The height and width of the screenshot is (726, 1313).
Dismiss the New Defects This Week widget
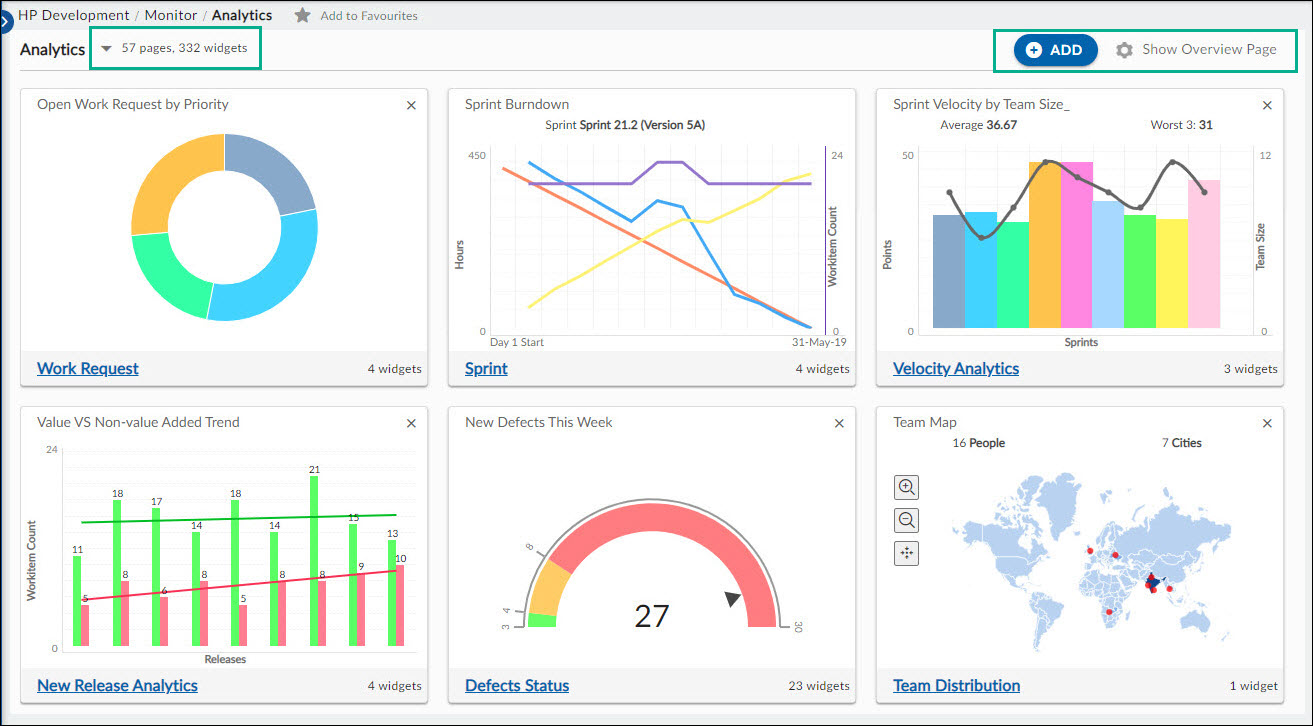839,423
